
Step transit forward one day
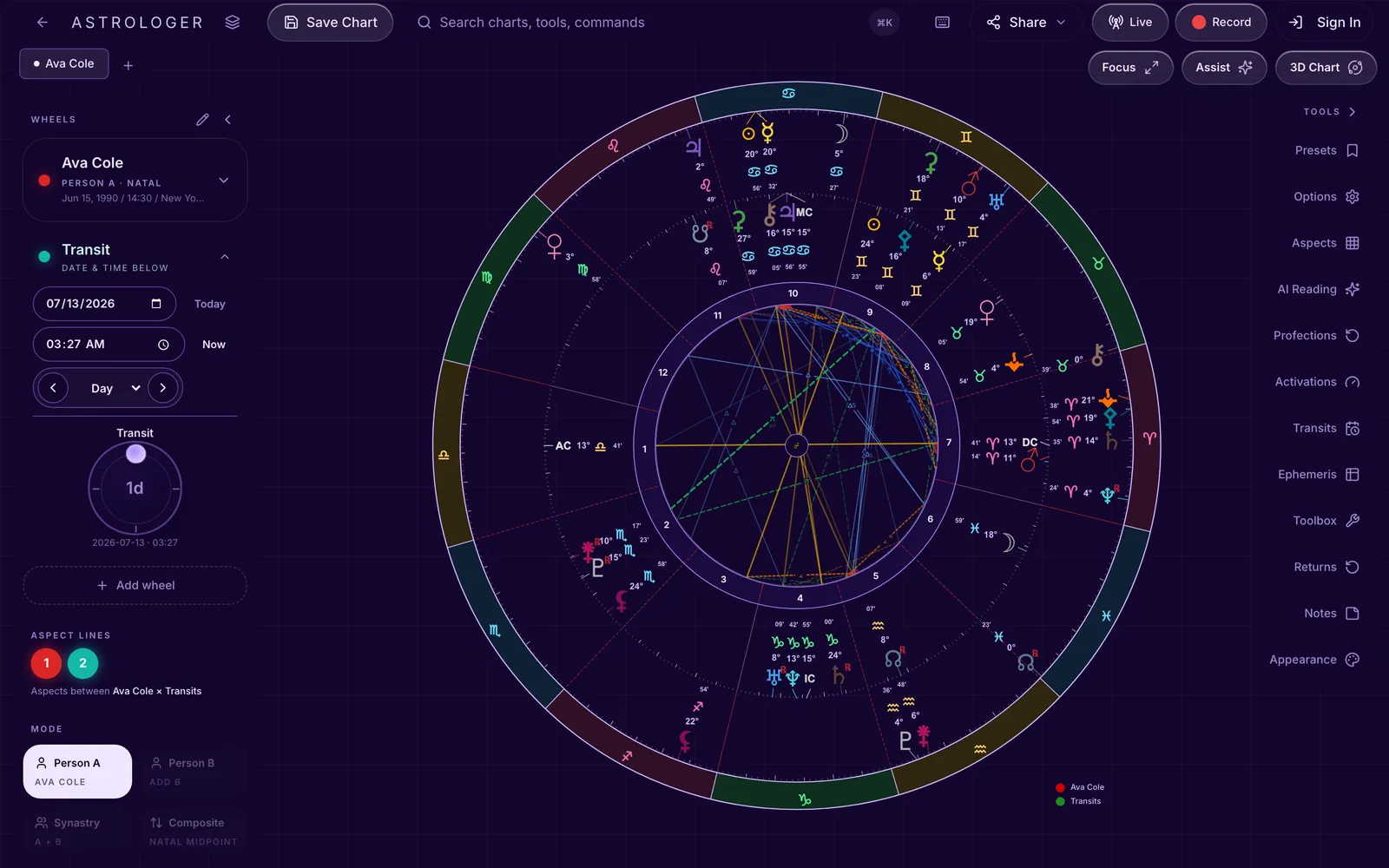[x=162, y=388]
